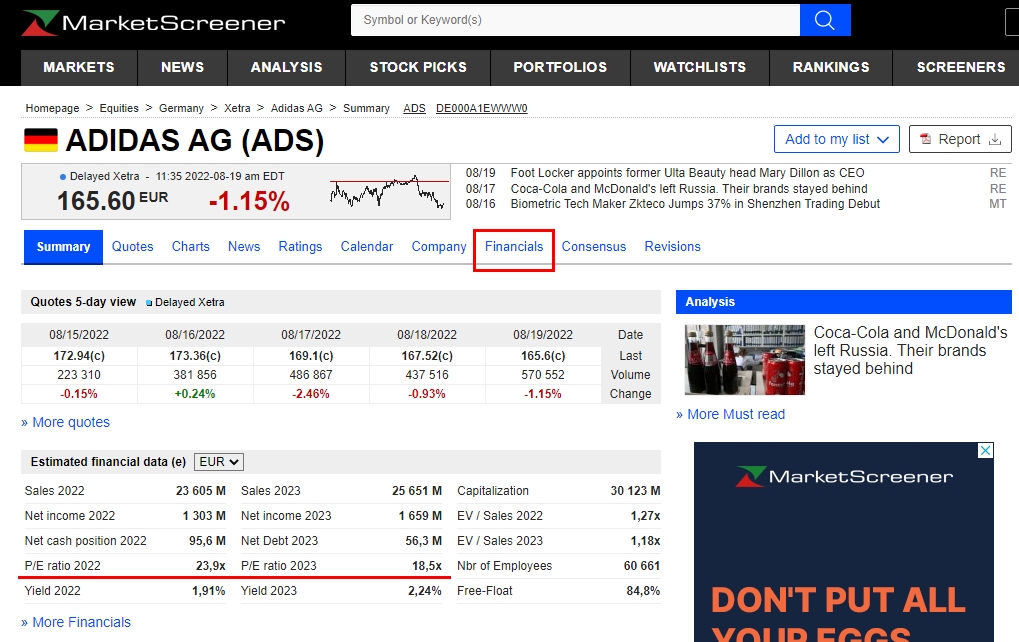This screenshot has height=642, width=1019.
Task: Open the WATCHLISTS menu
Action: (700, 68)
